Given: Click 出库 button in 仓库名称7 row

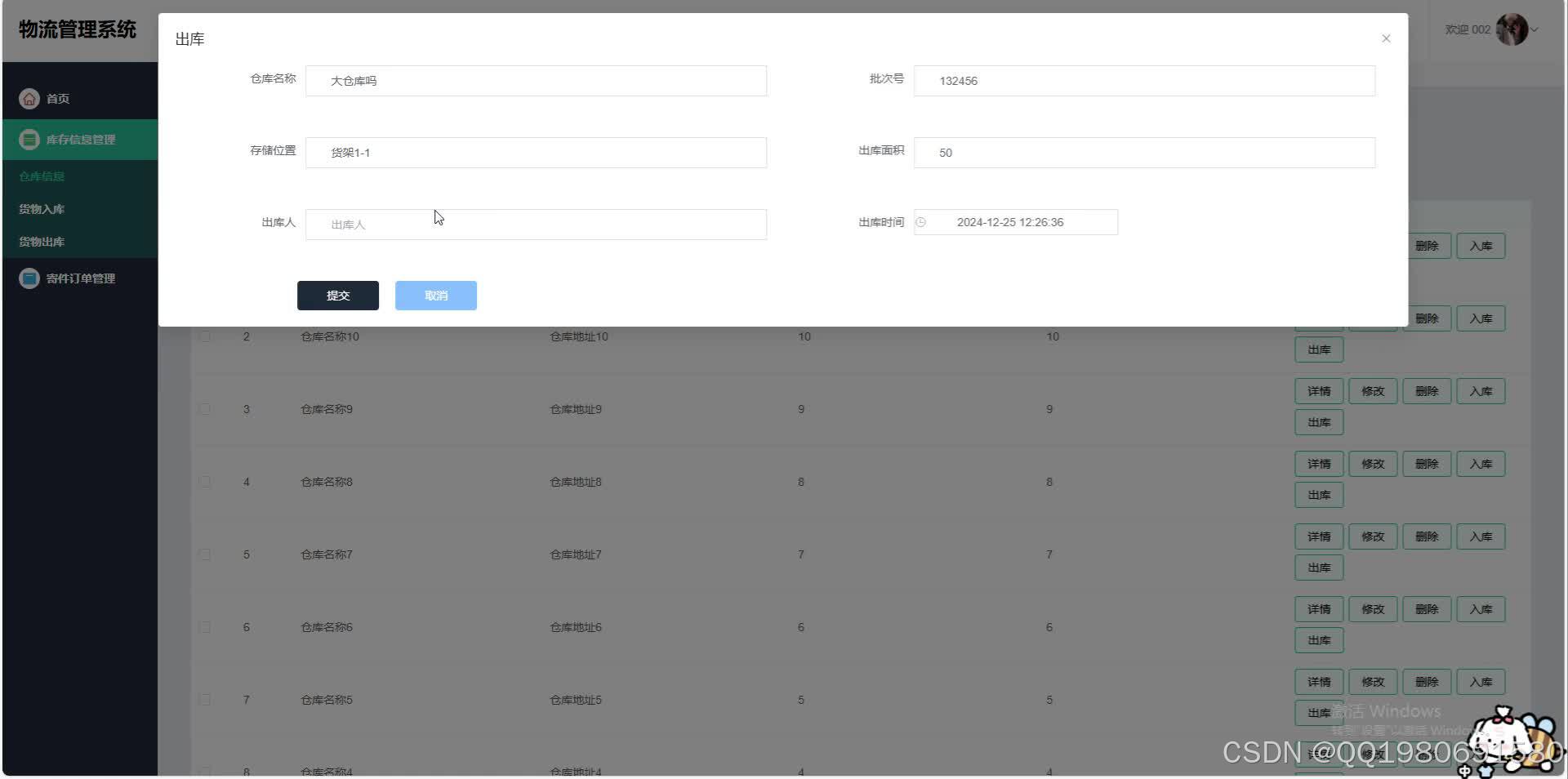Looking at the screenshot, I should click(x=1319, y=568).
